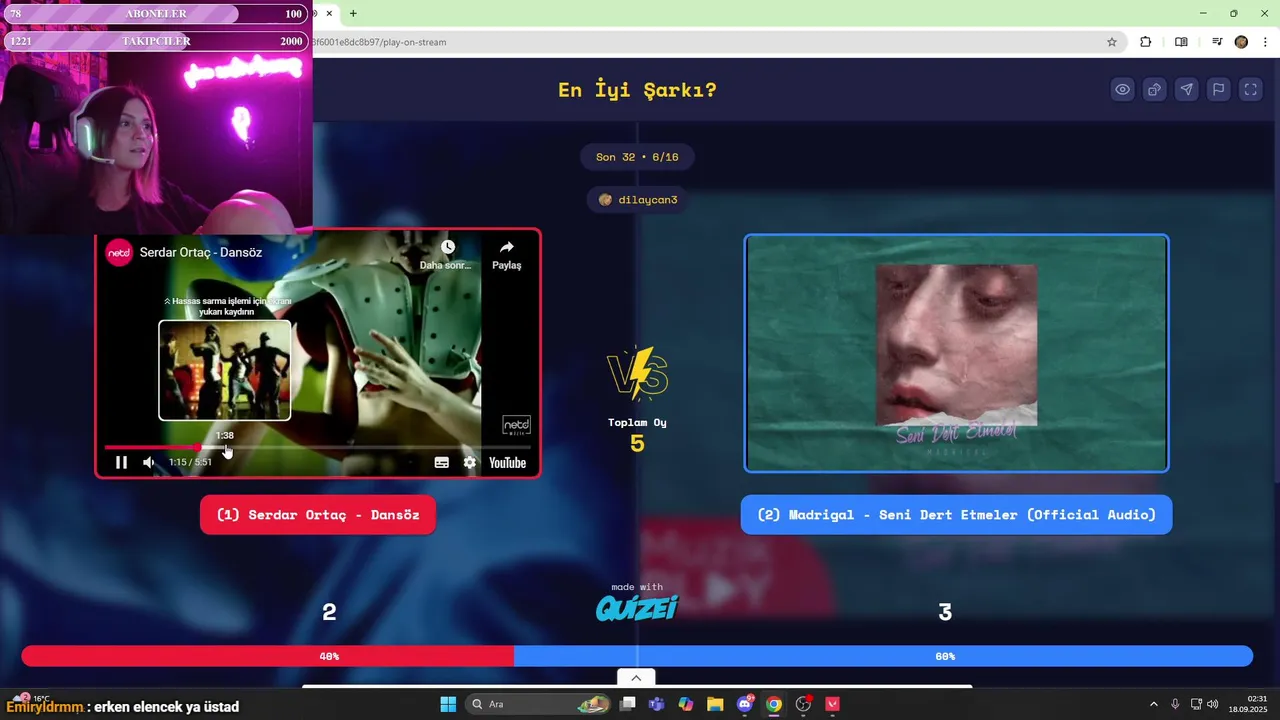Bookmark the page with the star icon
Screen dimensions: 1280x720
coord(1112,42)
